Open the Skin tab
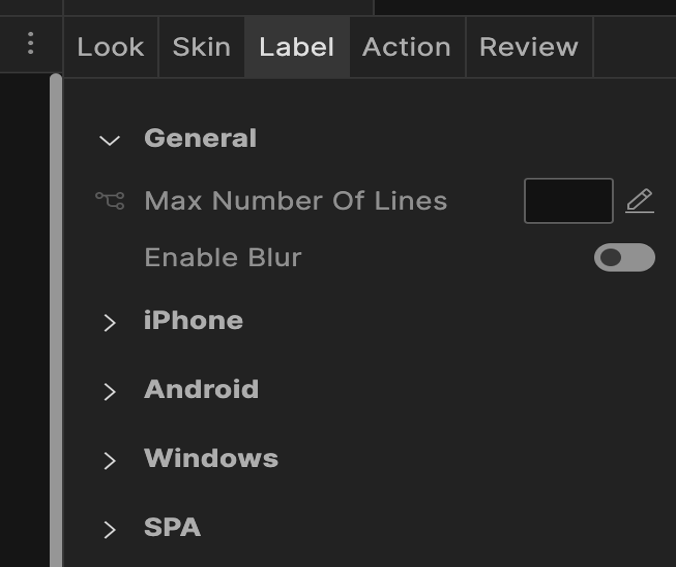 [201, 47]
